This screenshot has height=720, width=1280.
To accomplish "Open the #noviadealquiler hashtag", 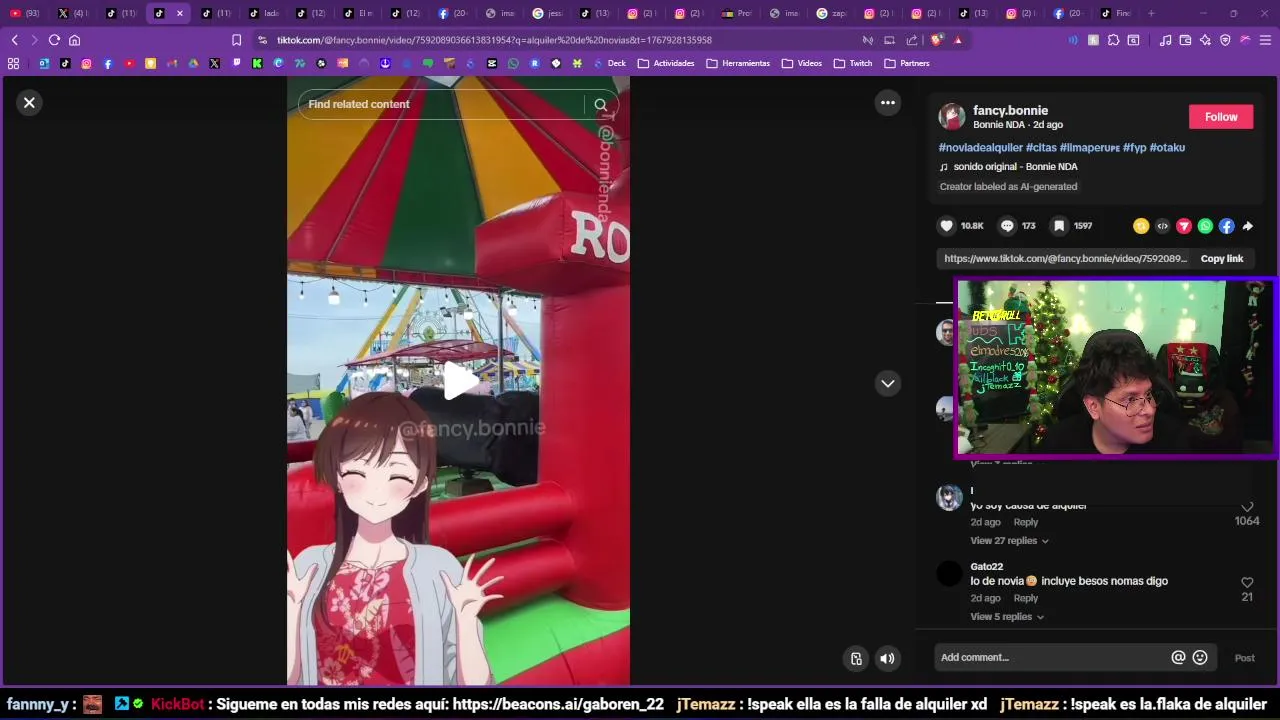I will [x=980, y=147].
